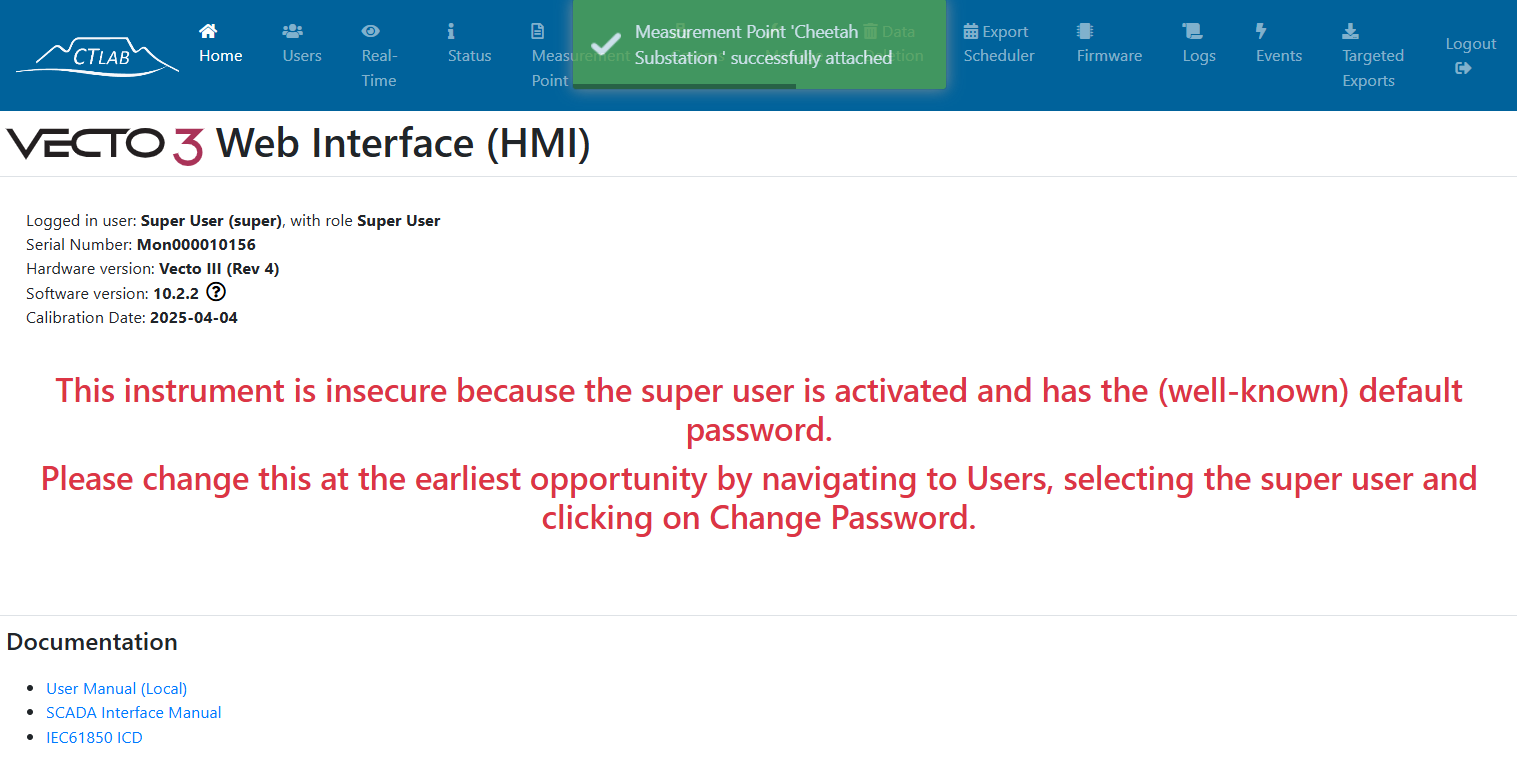
Task: Dismiss the 'successfully attached' green notification
Action: pos(759,44)
